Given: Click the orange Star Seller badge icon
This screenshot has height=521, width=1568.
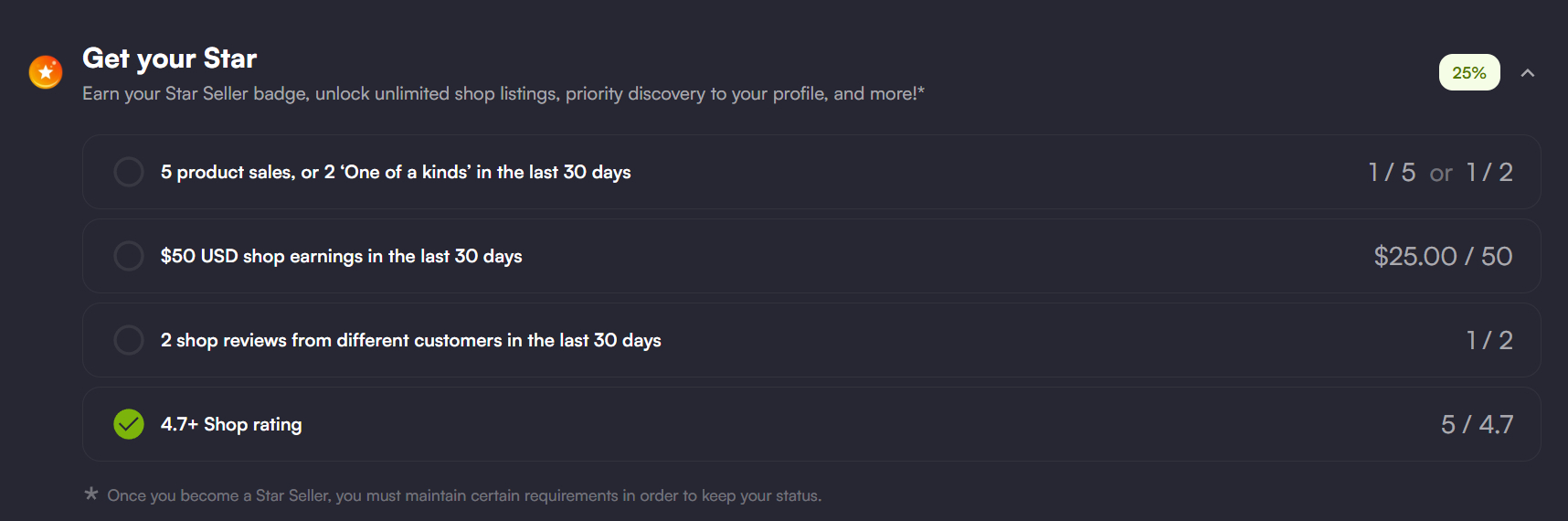Looking at the screenshot, I should pyautogui.click(x=46, y=72).
